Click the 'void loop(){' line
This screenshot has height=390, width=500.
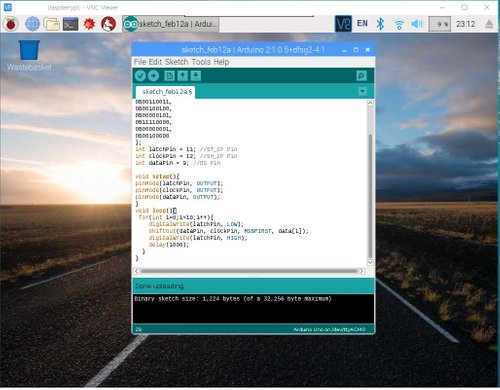coord(156,210)
